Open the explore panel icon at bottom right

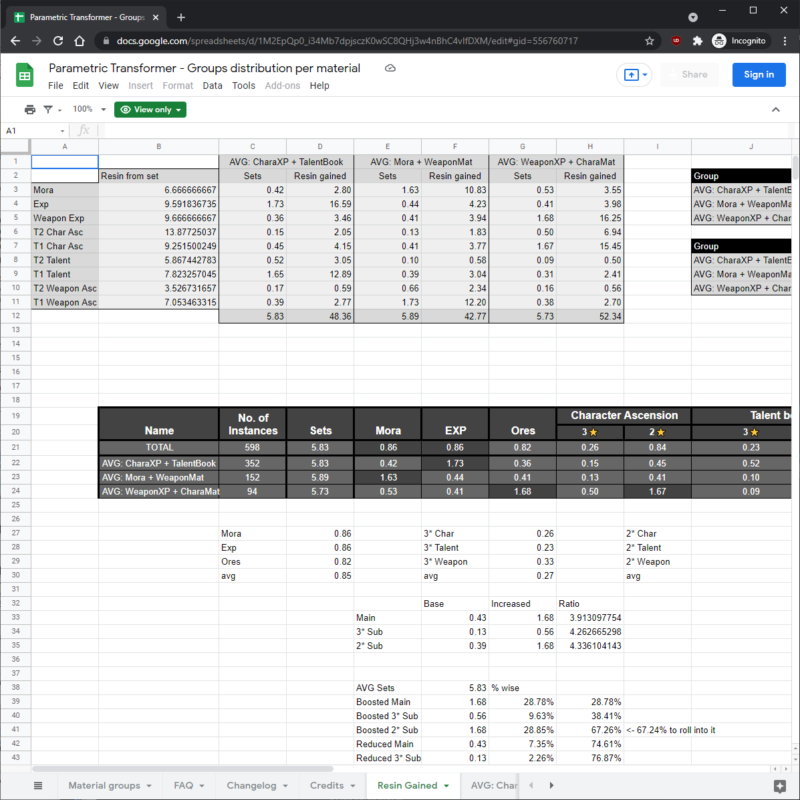[x=779, y=785]
